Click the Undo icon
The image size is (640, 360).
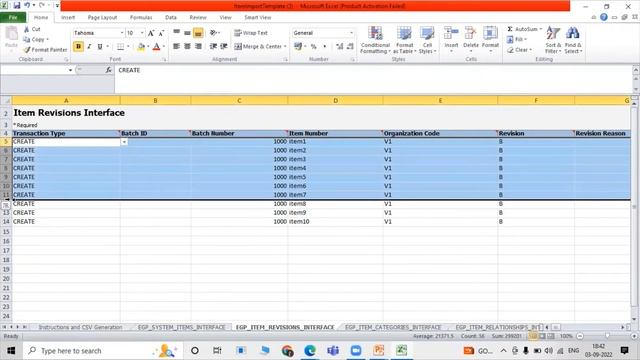[27, 6]
